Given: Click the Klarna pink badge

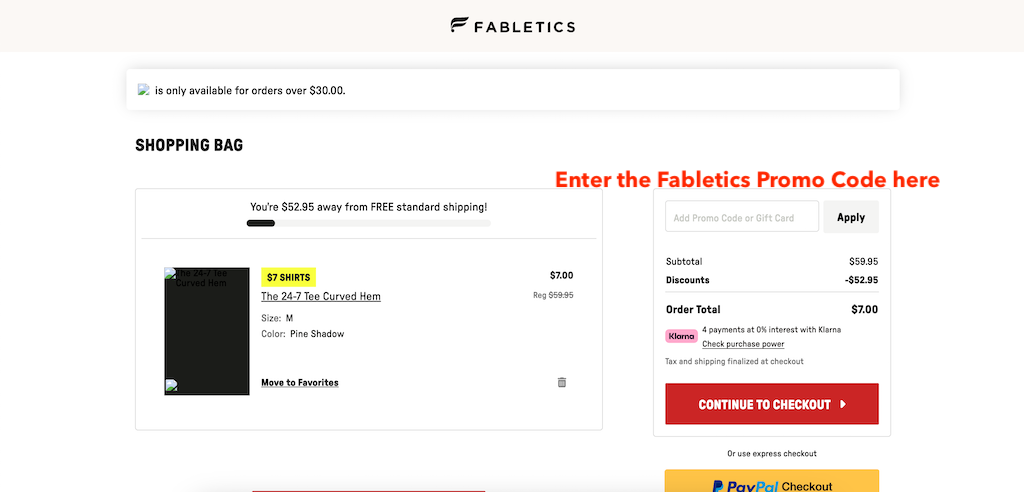Looking at the screenshot, I should [681, 336].
